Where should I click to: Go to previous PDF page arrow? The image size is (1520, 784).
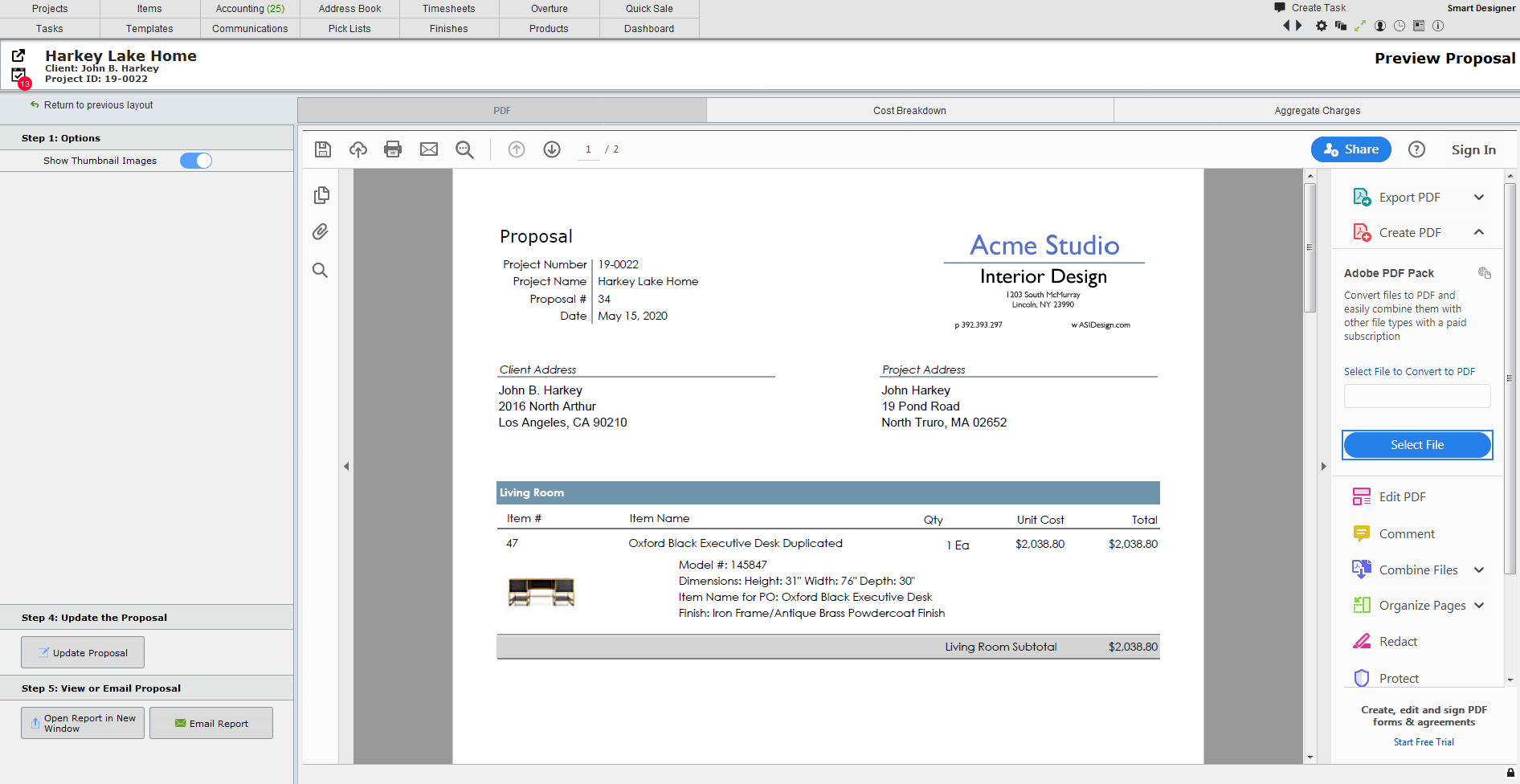pos(517,149)
